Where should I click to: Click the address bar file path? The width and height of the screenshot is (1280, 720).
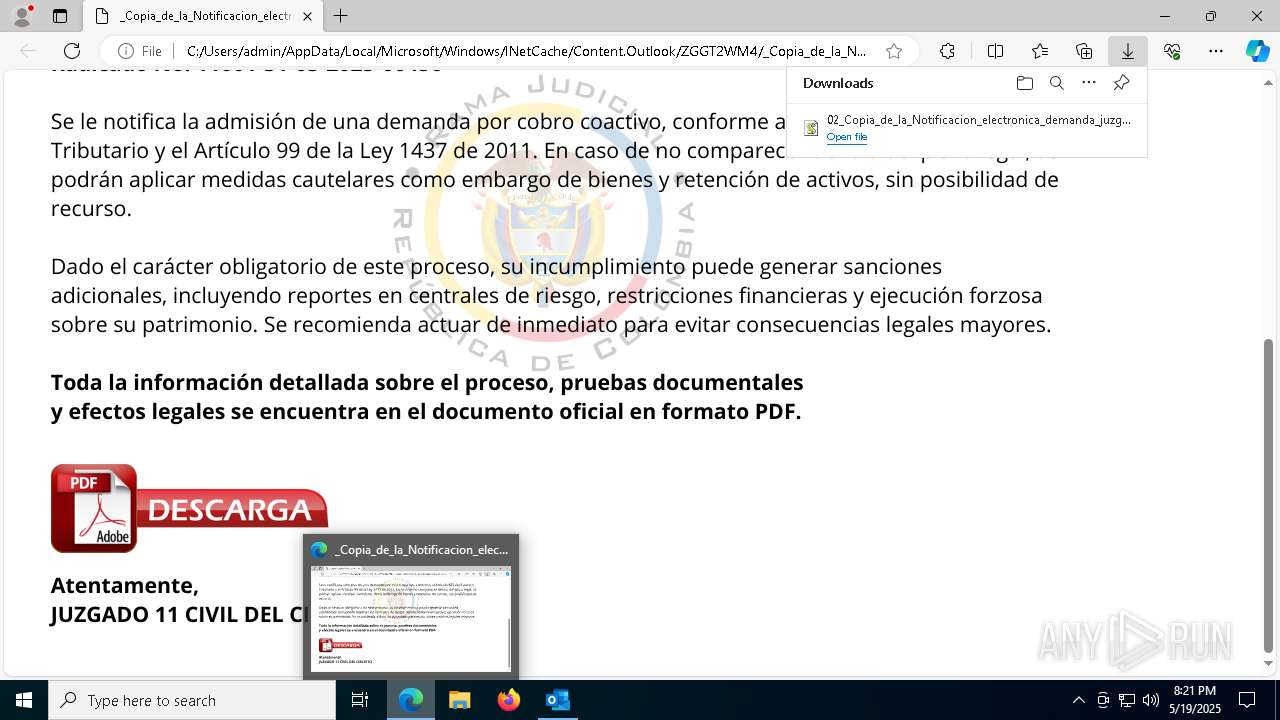click(527, 51)
